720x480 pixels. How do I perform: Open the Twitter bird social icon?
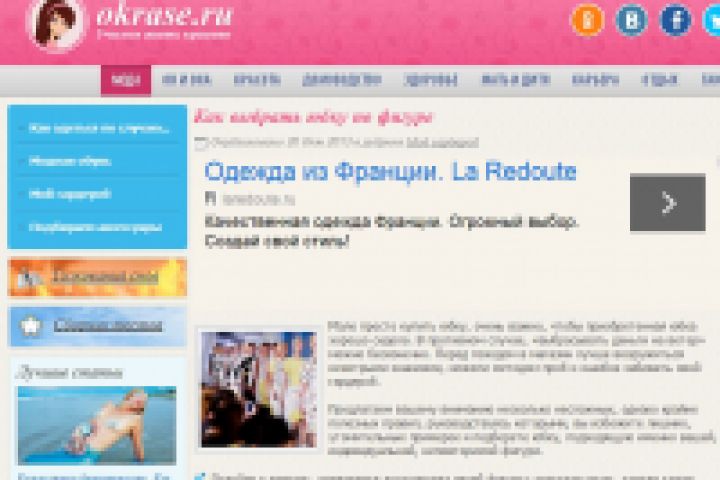pos(712,20)
